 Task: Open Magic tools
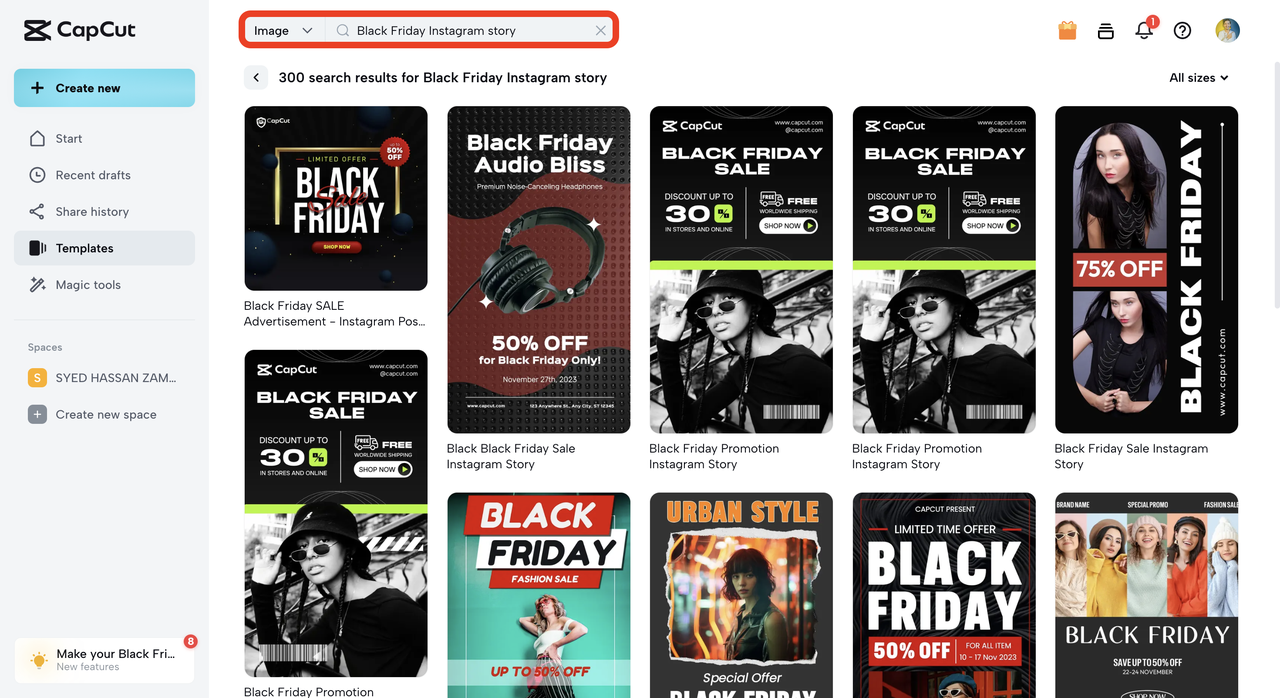(88, 285)
